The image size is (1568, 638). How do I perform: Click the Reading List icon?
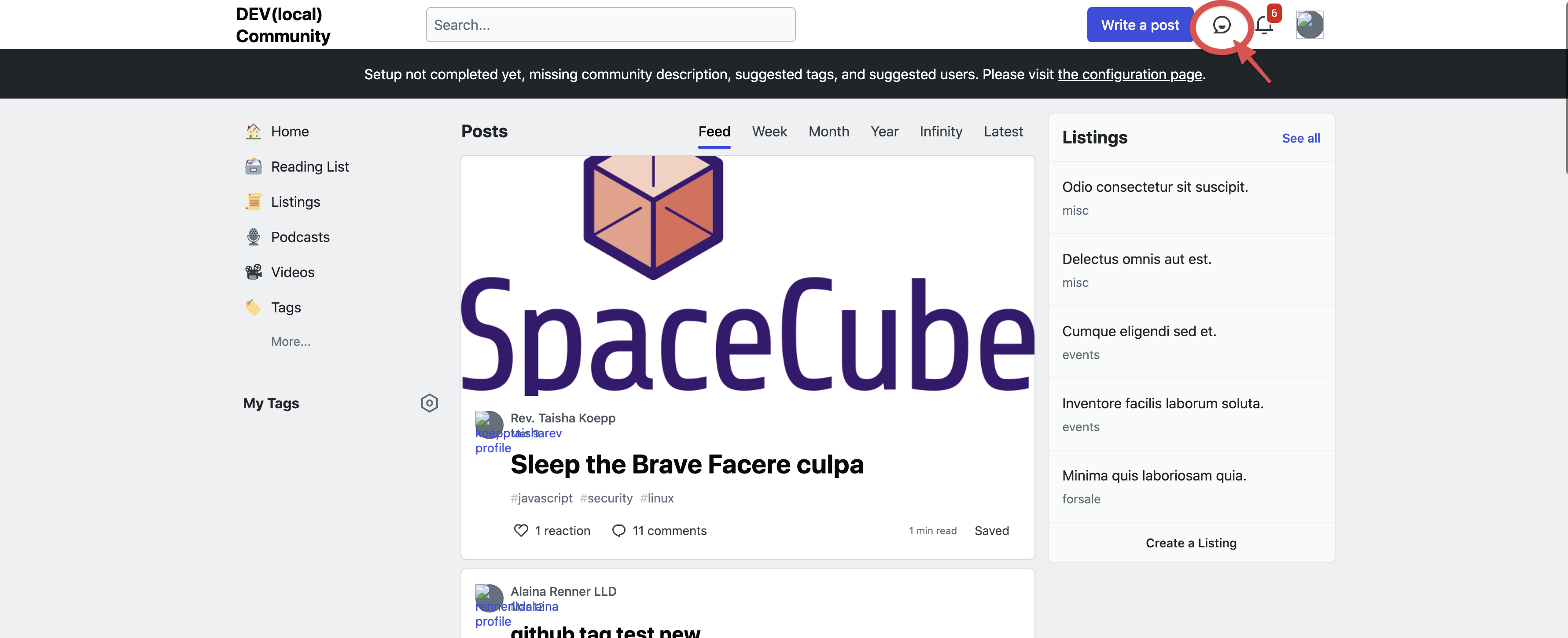[x=253, y=167]
